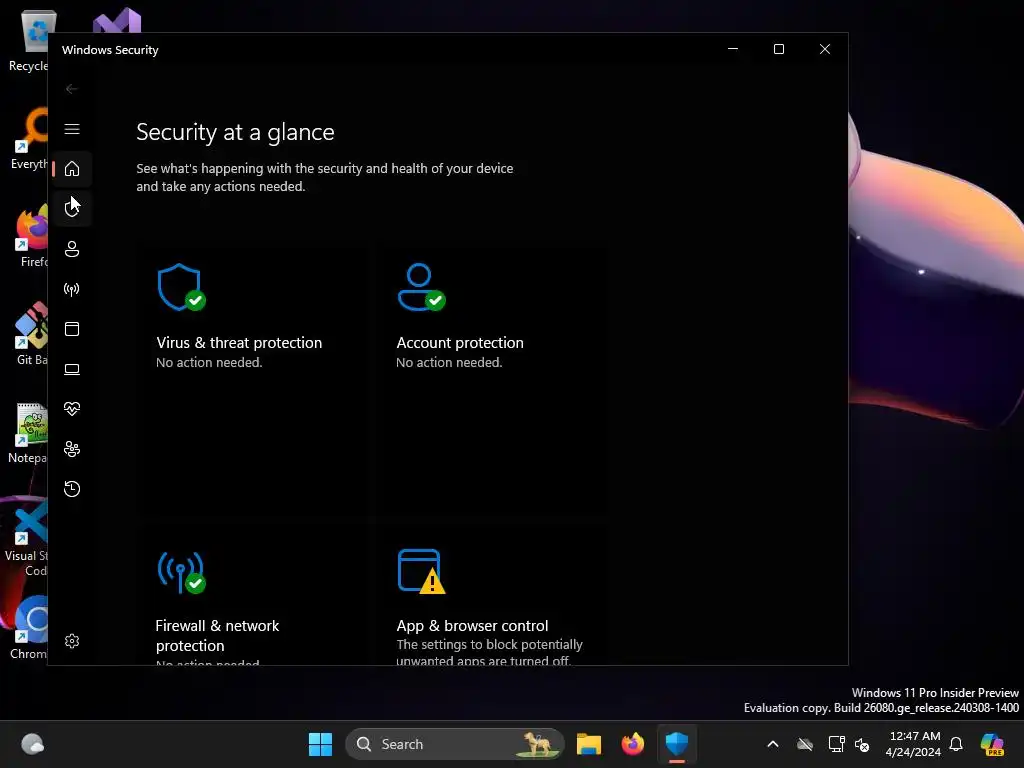
Task: Open App & browser control sidebar icon
Action: click(72, 328)
